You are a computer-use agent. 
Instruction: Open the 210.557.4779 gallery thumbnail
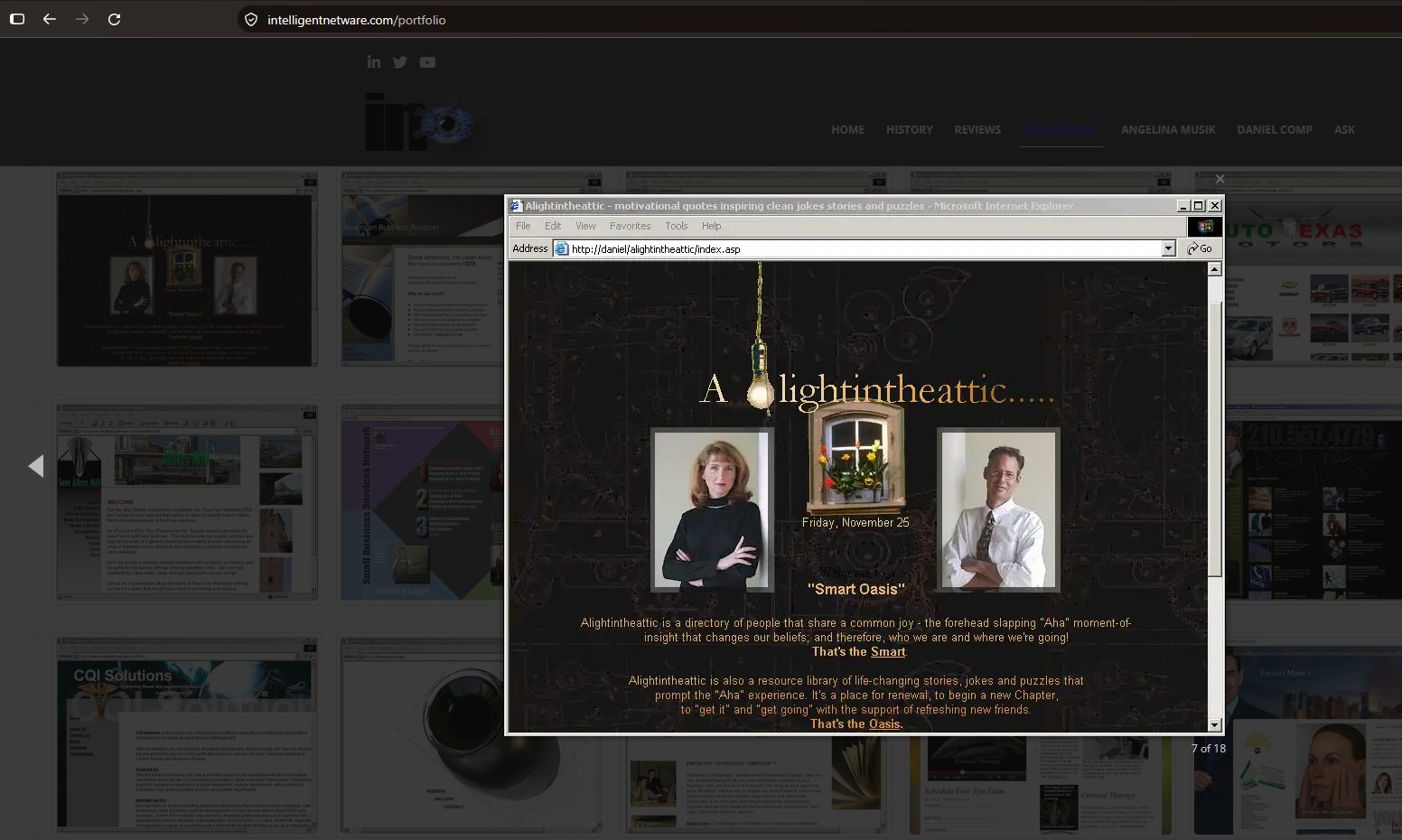point(1313,502)
